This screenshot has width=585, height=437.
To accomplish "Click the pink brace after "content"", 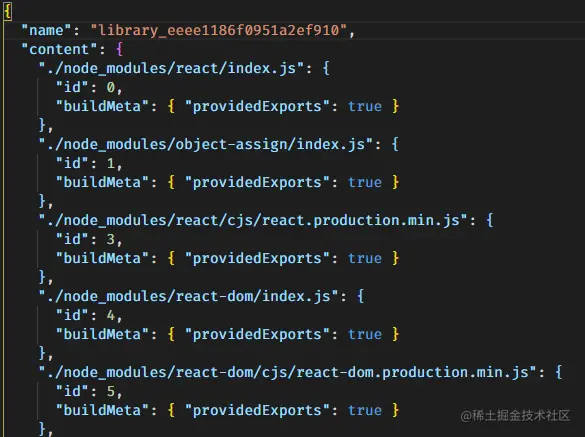I will click(x=120, y=49).
